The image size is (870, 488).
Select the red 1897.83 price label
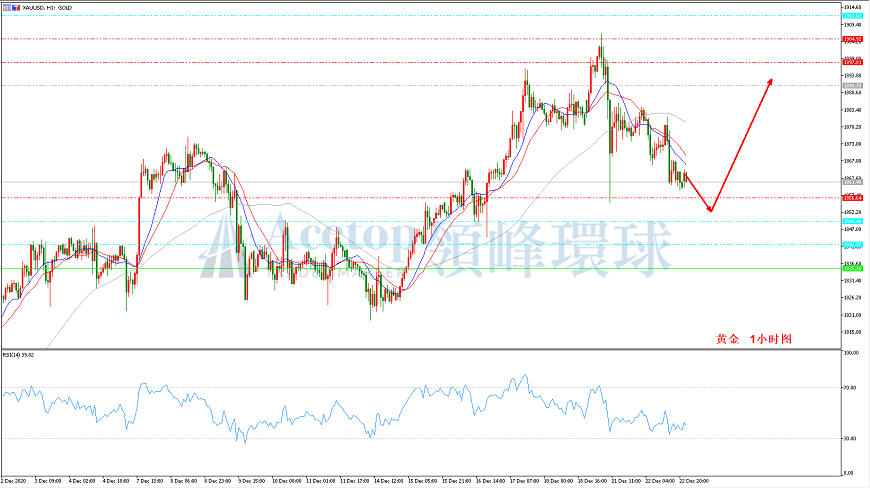(x=852, y=63)
